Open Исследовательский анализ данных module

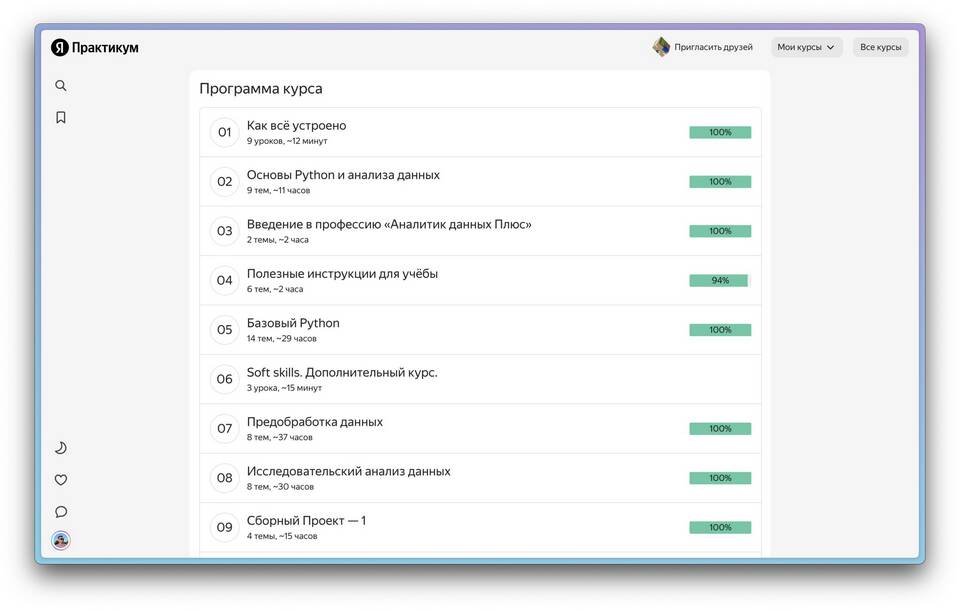pos(348,471)
